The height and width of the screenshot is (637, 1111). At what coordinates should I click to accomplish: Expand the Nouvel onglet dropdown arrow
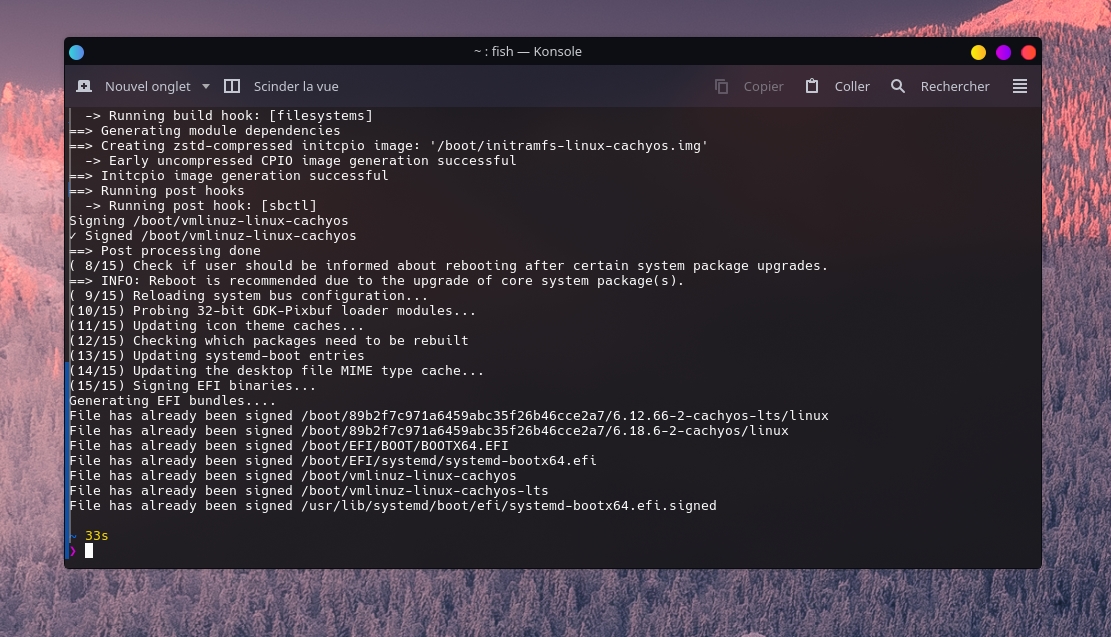click(206, 87)
